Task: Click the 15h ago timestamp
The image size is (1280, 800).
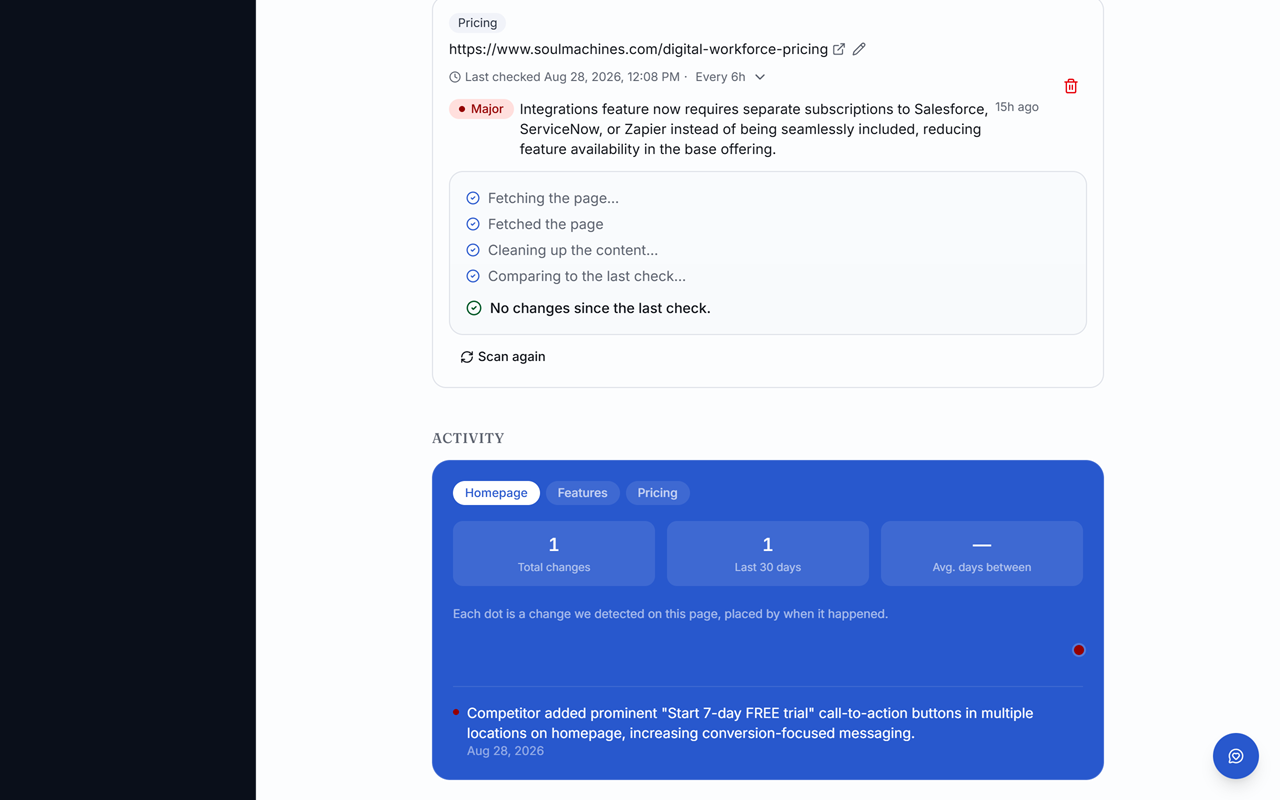Action: coord(1017,107)
